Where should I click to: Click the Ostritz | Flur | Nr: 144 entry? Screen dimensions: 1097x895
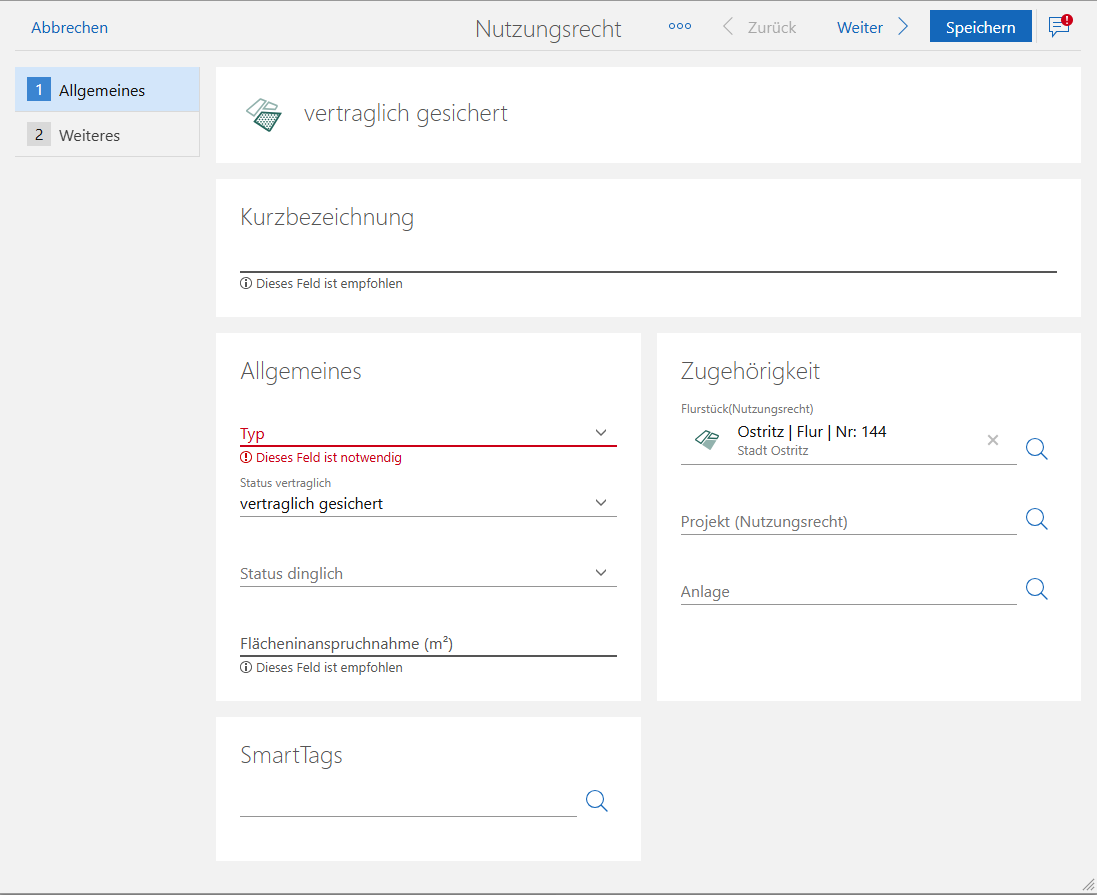tap(812, 432)
